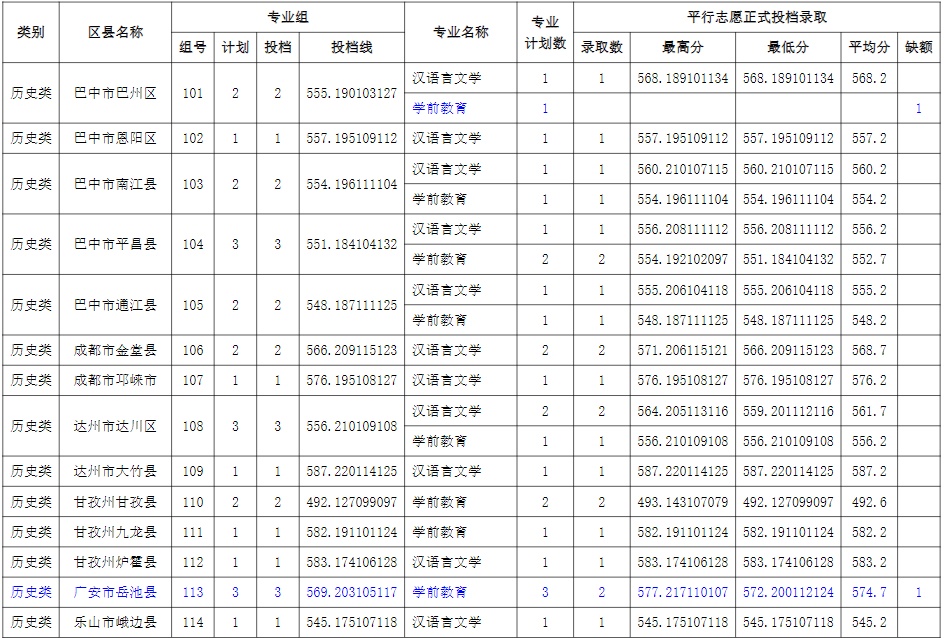
Task: Click blue group number 113
Action: pos(193,592)
